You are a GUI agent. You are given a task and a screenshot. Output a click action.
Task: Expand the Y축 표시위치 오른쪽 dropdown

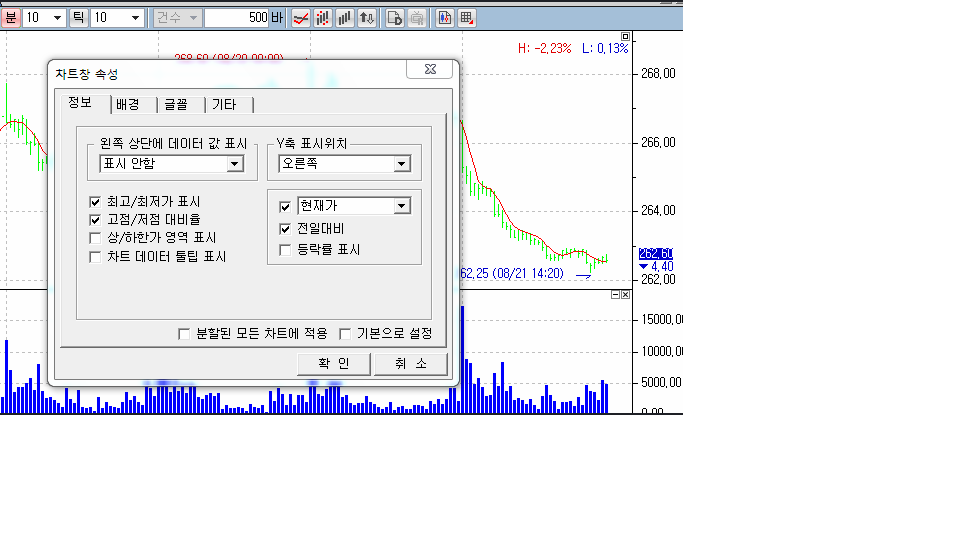click(x=401, y=164)
